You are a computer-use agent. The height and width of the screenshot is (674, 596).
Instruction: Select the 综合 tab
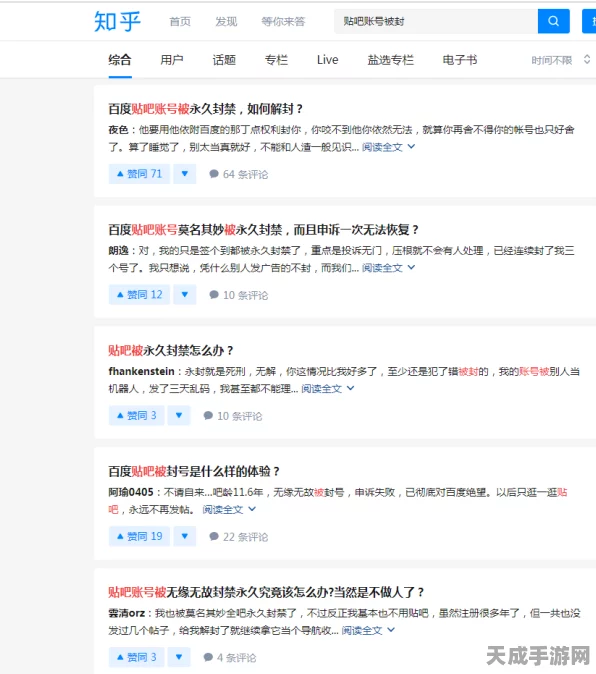120,60
